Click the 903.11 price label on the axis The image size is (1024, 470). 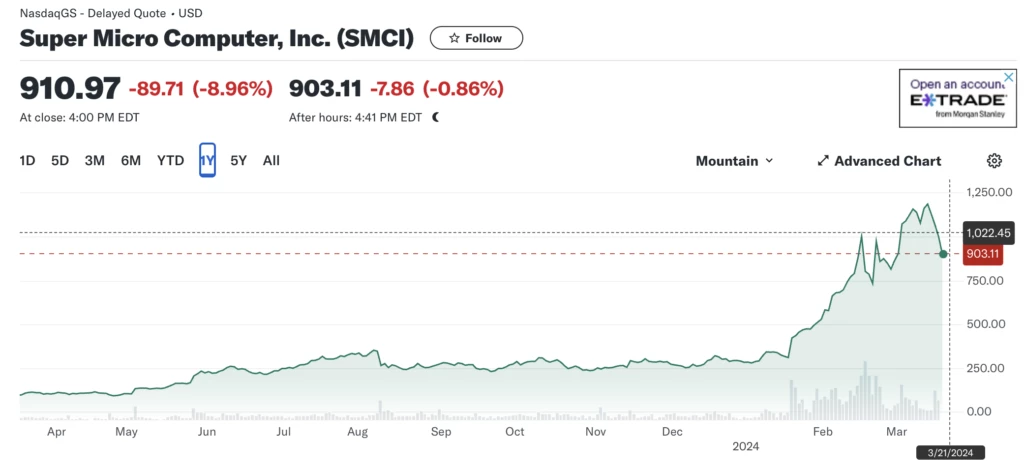[x=982, y=254]
